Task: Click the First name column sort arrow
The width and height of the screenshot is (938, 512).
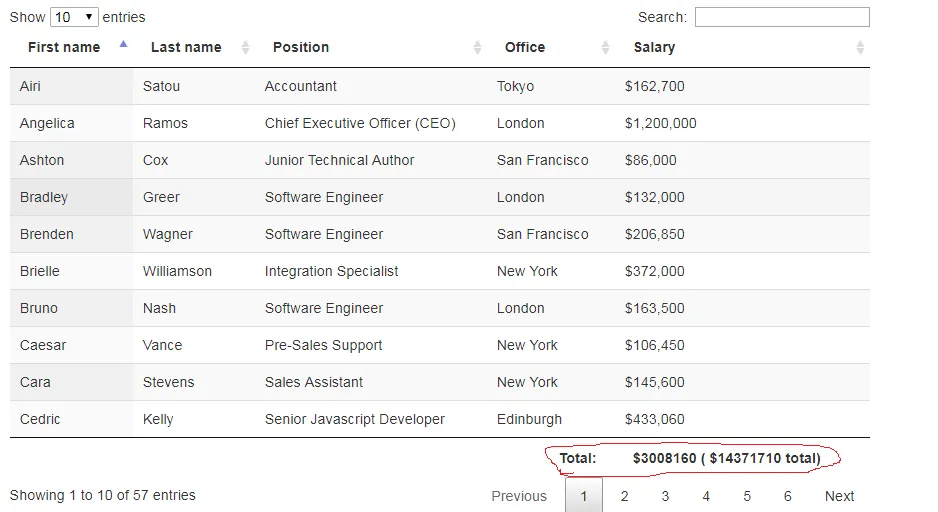Action: [x=123, y=45]
